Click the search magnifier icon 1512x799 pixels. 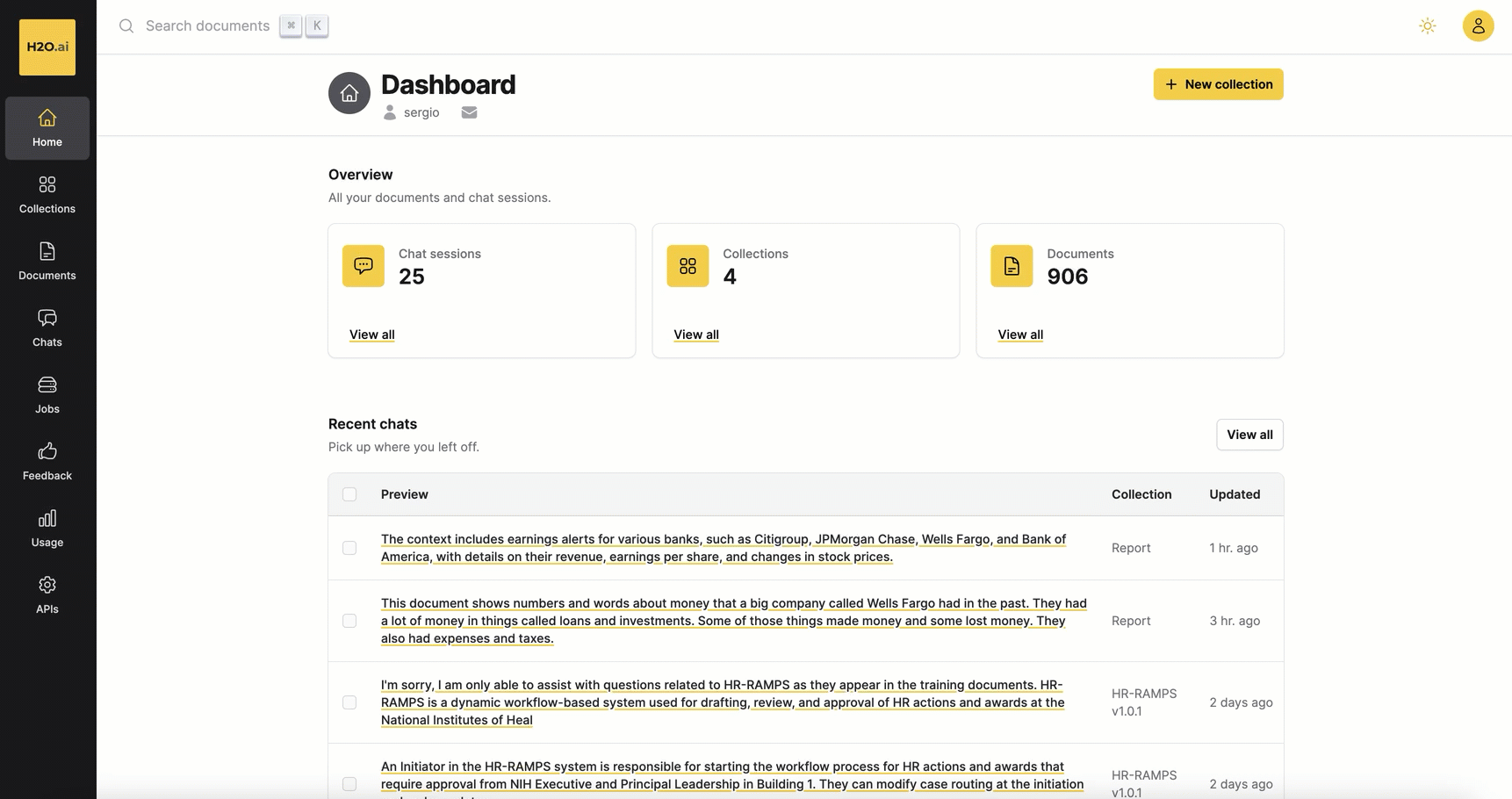pyautogui.click(x=126, y=26)
